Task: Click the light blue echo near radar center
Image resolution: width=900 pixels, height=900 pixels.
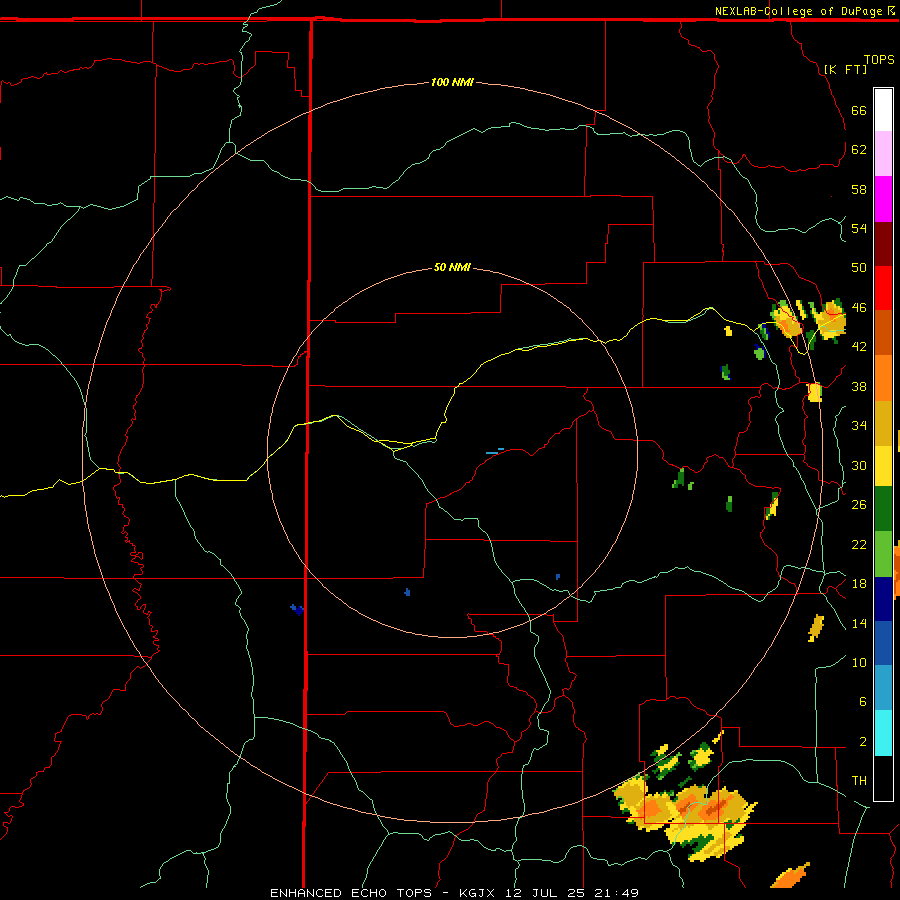Action: click(494, 451)
